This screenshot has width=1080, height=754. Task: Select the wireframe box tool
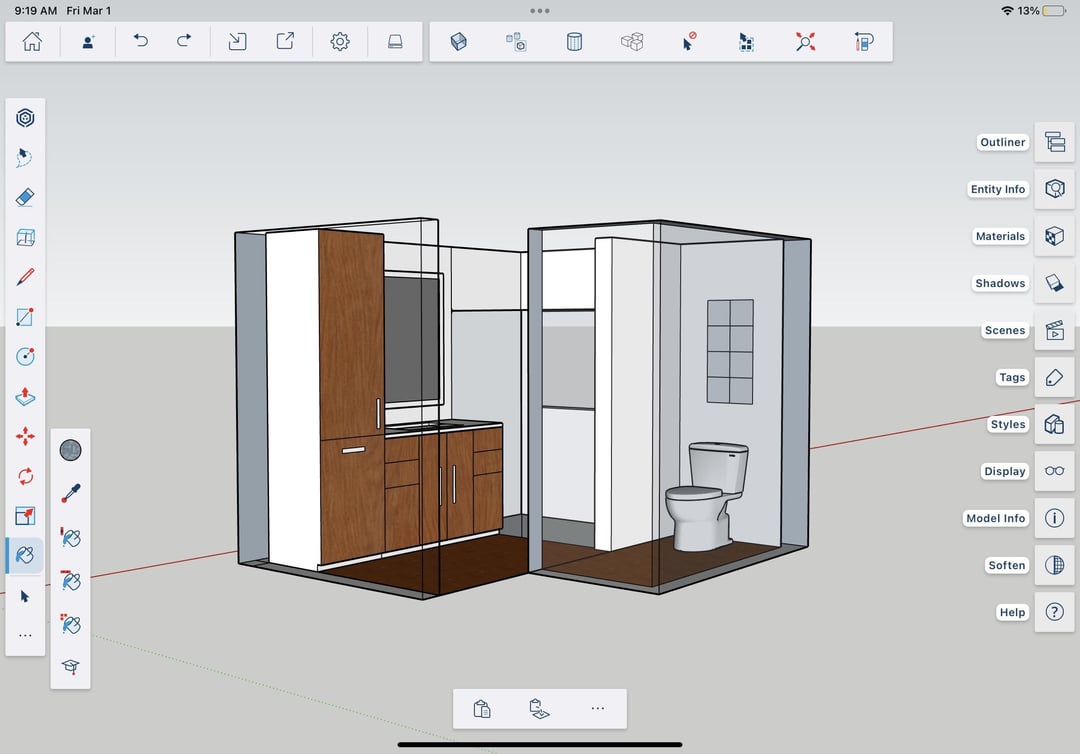[25, 238]
